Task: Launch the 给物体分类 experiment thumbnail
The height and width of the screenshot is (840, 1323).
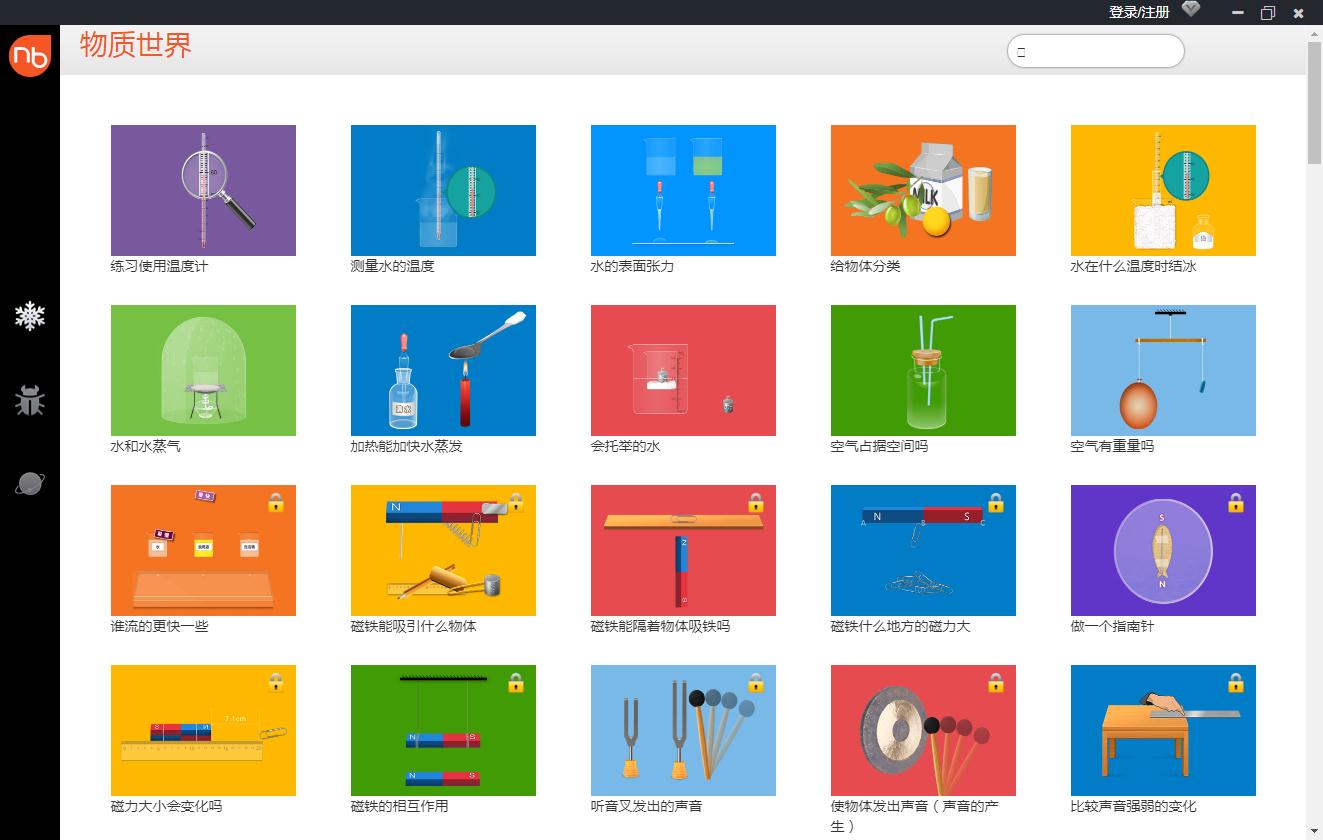Action: click(923, 190)
